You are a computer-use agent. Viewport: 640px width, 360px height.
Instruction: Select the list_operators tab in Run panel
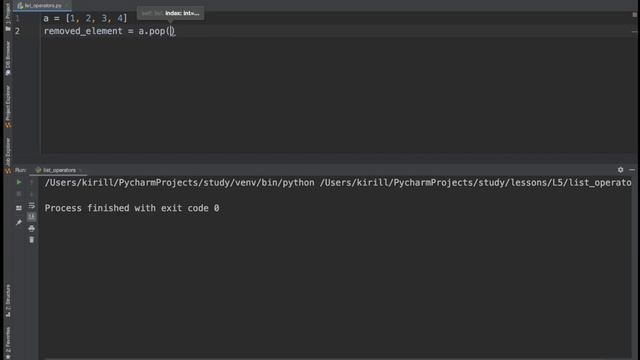[58, 170]
